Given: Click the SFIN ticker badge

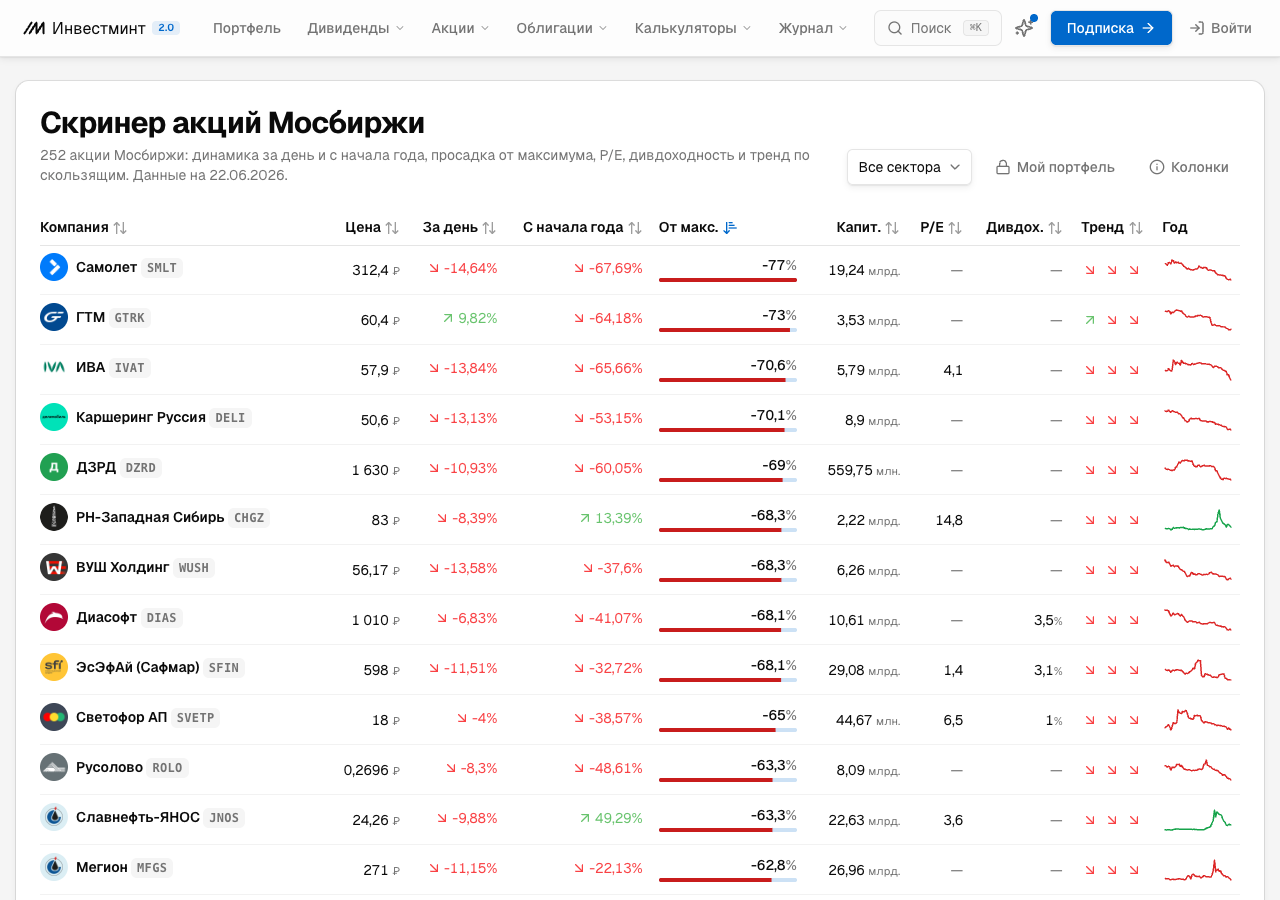Looking at the screenshot, I should tap(224, 667).
